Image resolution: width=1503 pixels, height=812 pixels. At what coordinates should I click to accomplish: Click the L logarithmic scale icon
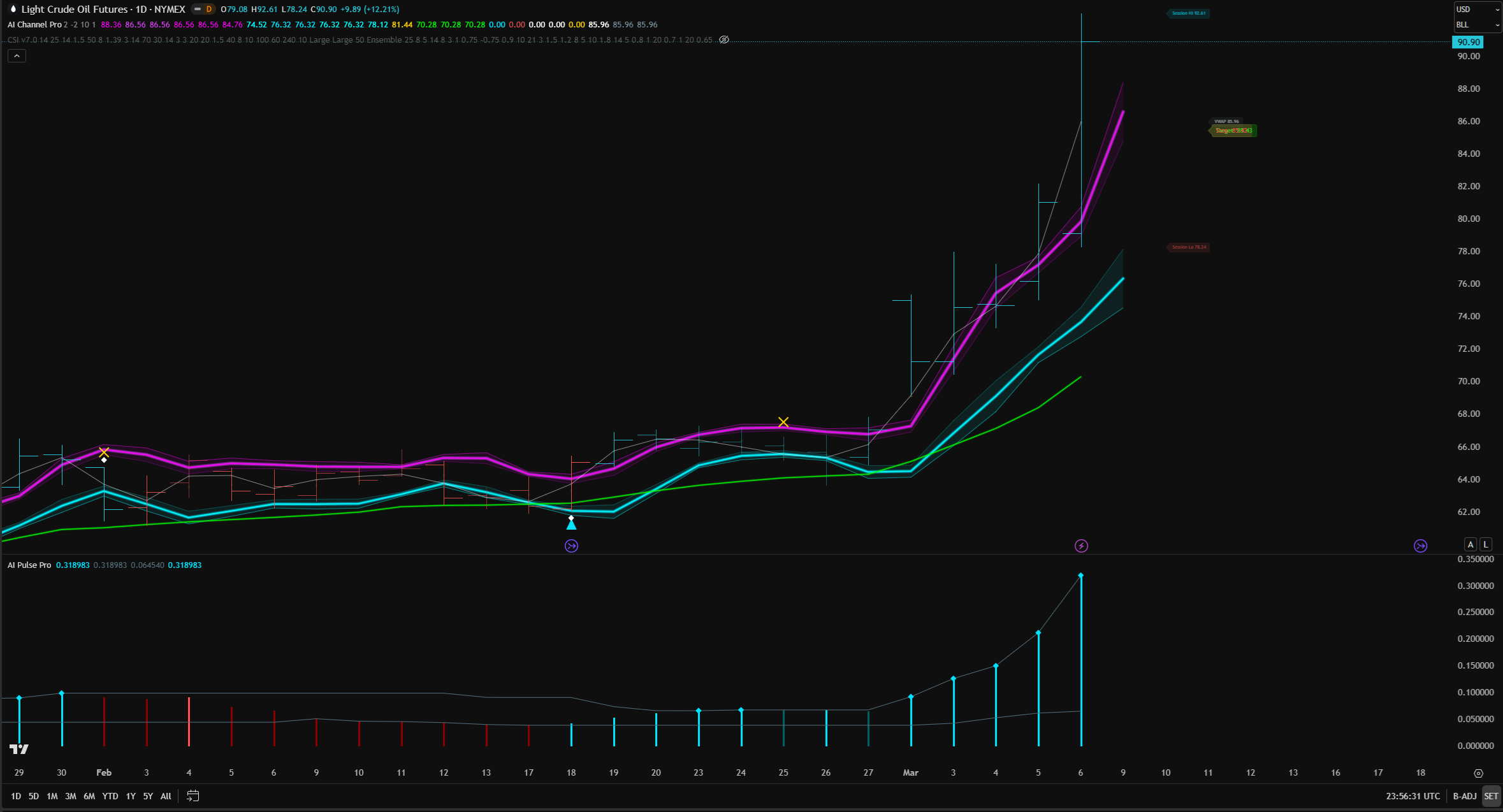[1485, 544]
